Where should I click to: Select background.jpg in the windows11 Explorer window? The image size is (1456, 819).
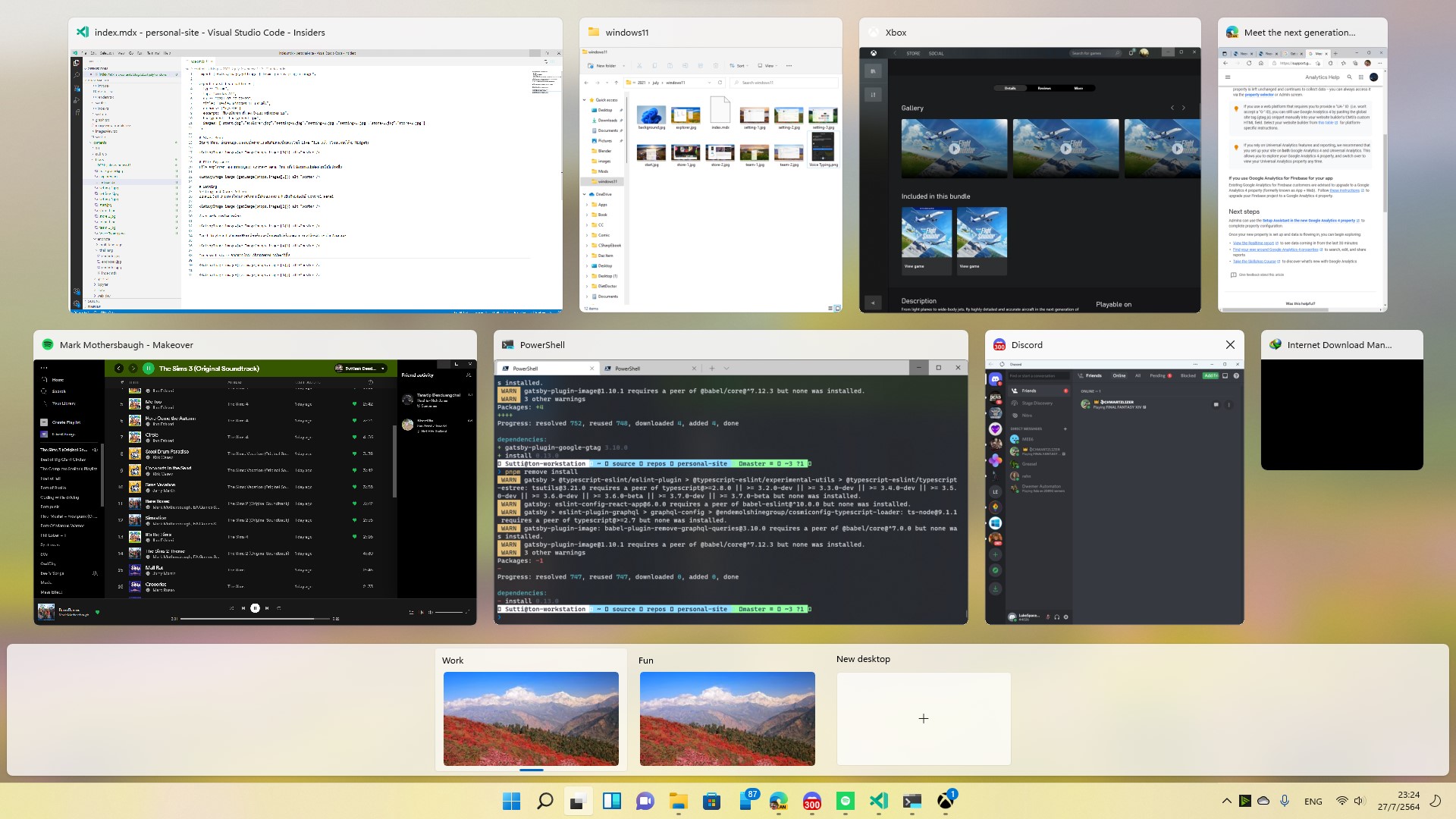pyautogui.click(x=651, y=118)
